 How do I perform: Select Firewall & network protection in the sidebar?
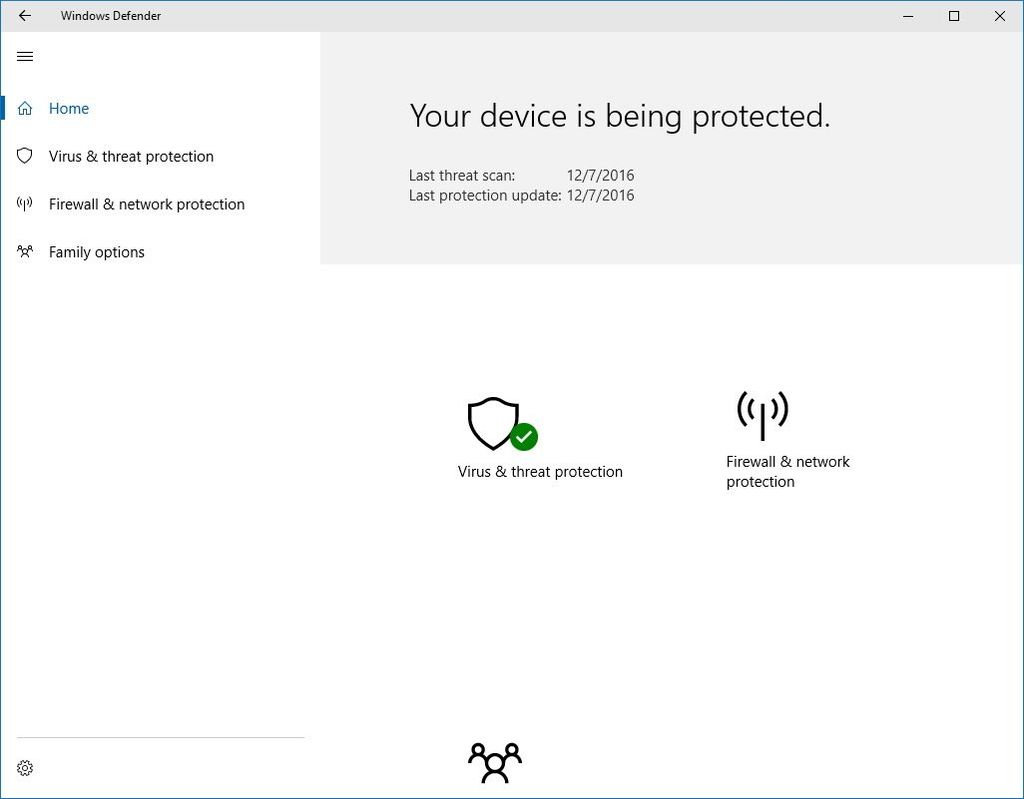tap(147, 204)
